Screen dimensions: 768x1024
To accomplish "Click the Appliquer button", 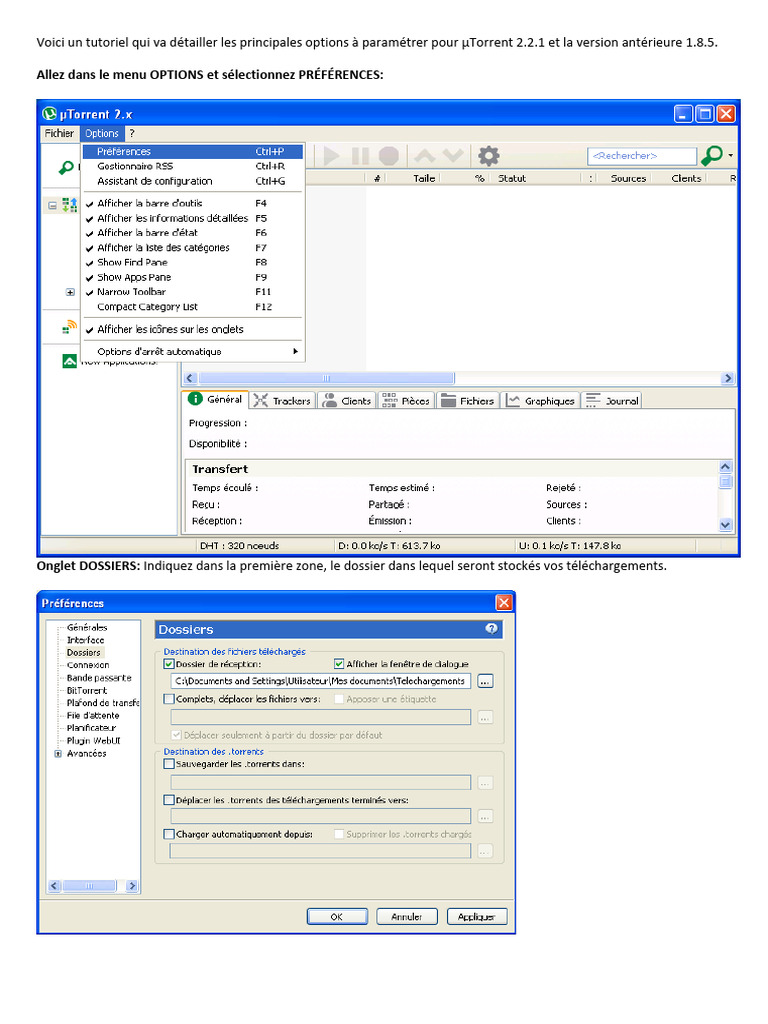I will [477, 916].
